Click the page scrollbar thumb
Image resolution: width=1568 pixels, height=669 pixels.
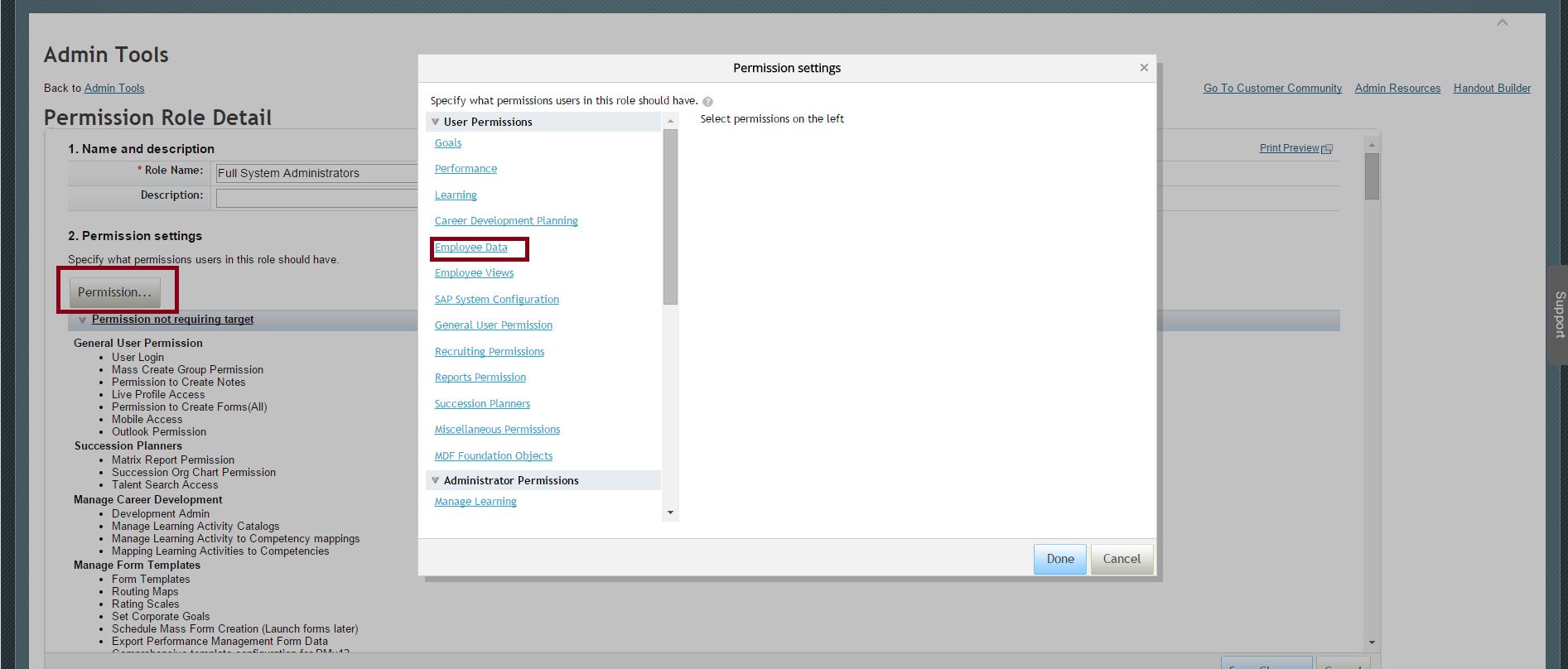pos(1372,176)
